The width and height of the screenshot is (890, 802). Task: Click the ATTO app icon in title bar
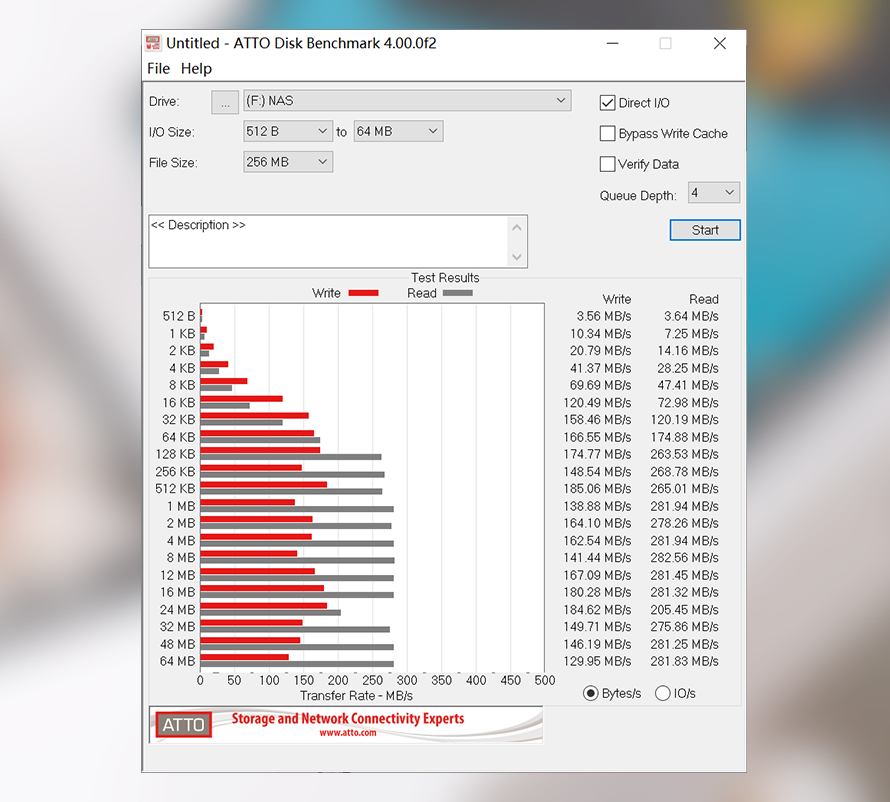pyautogui.click(x=153, y=43)
